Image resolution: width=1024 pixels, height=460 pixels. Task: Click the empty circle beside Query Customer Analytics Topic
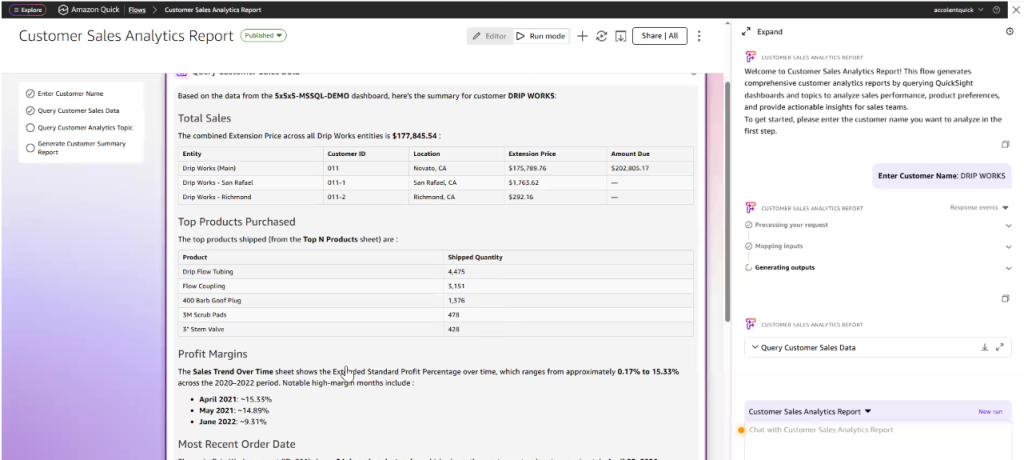tap(30, 127)
